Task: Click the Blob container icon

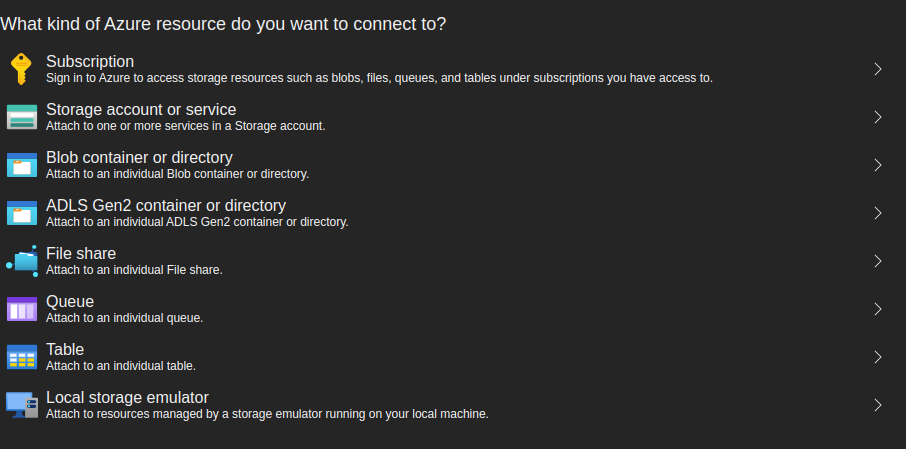Action: coord(21,165)
